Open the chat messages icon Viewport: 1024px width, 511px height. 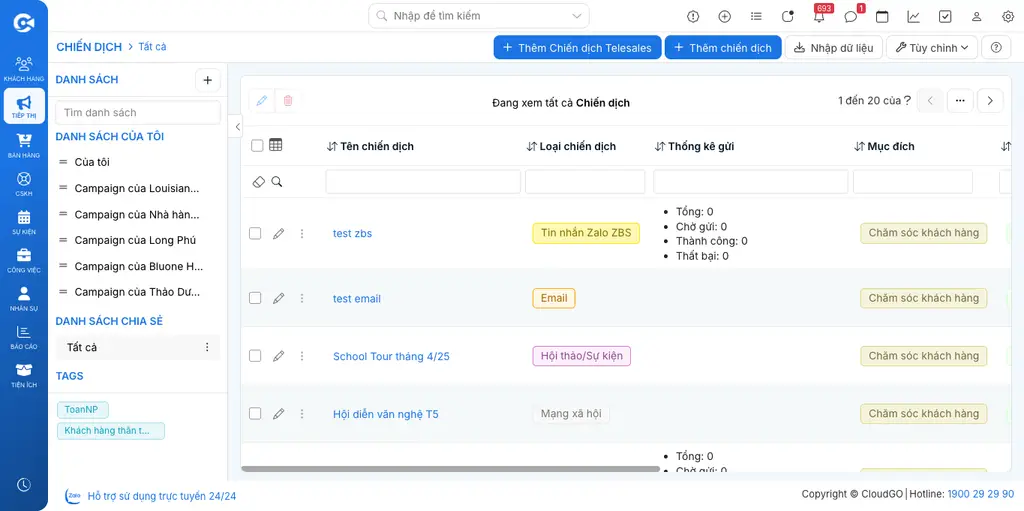click(850, 16)
